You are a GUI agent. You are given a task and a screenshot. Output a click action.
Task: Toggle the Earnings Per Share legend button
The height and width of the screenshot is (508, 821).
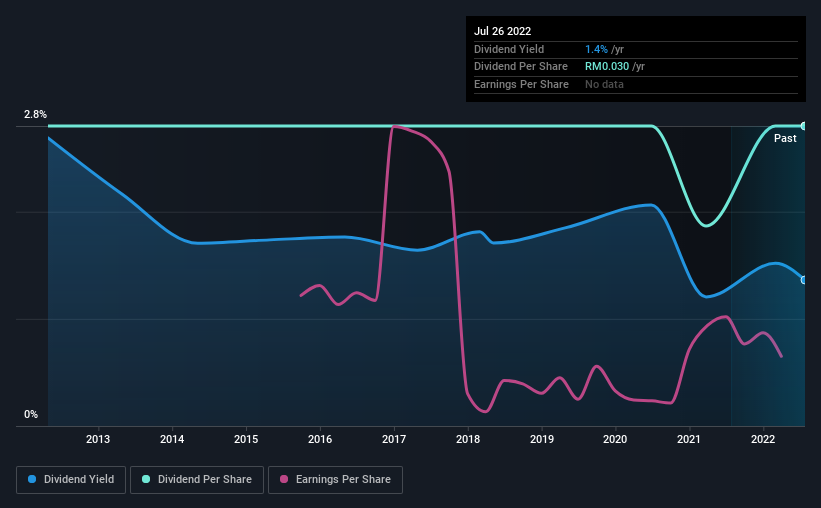click(x=335, y=480)
